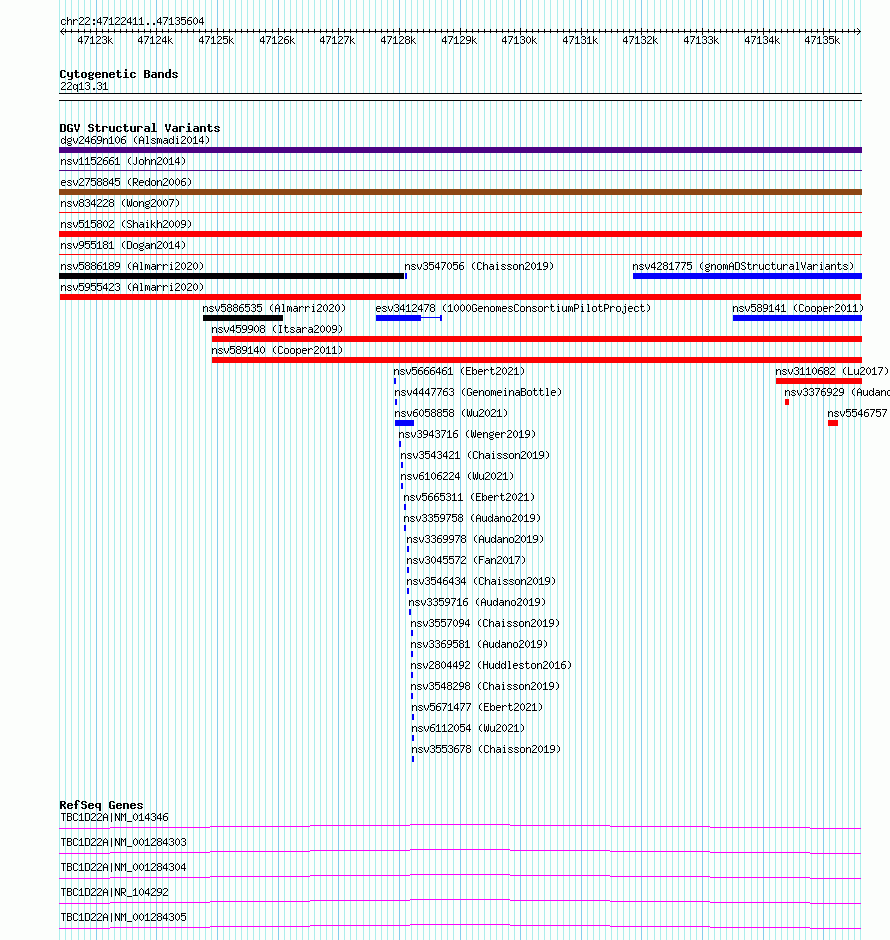Click the nsv5665311 (Ebert2021) label

point(469,497)
